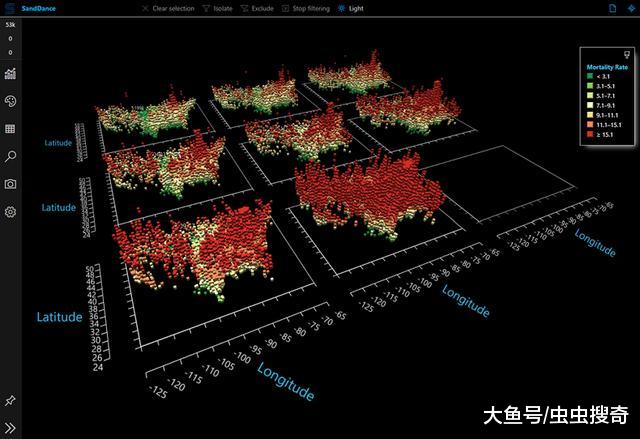Open the Color palette panel
Image resolution: width=640 pixels, height=439 pixels.
11,102
